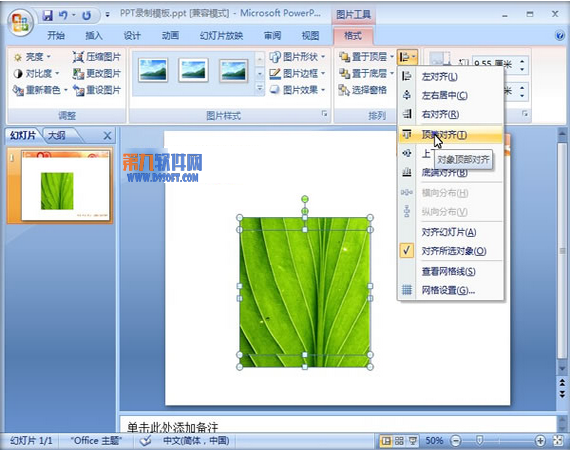This screenshot has height=451, width=570.
Task: Select the 压缩图片 compress picture tool
Action: click(x=96, y=57)
